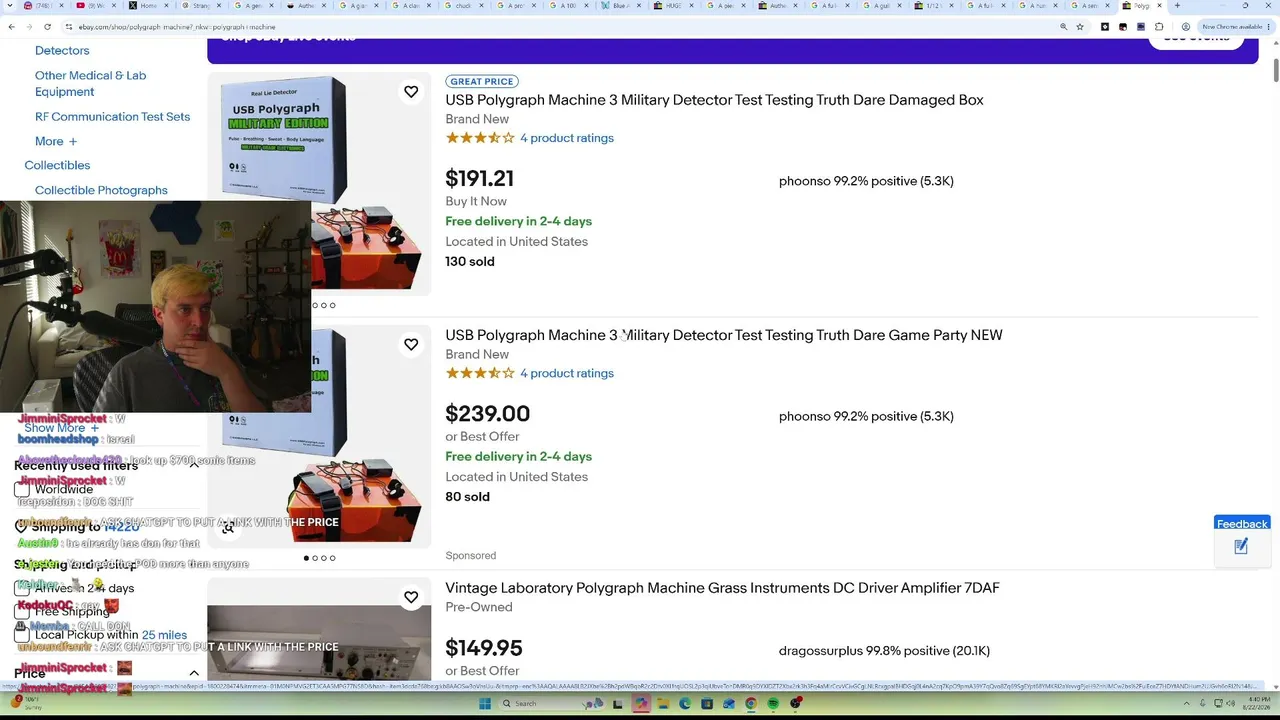Select the chuck browser tab
Image resolution: width=1280 pixels, height=720 pixels.
pos(462,6)
